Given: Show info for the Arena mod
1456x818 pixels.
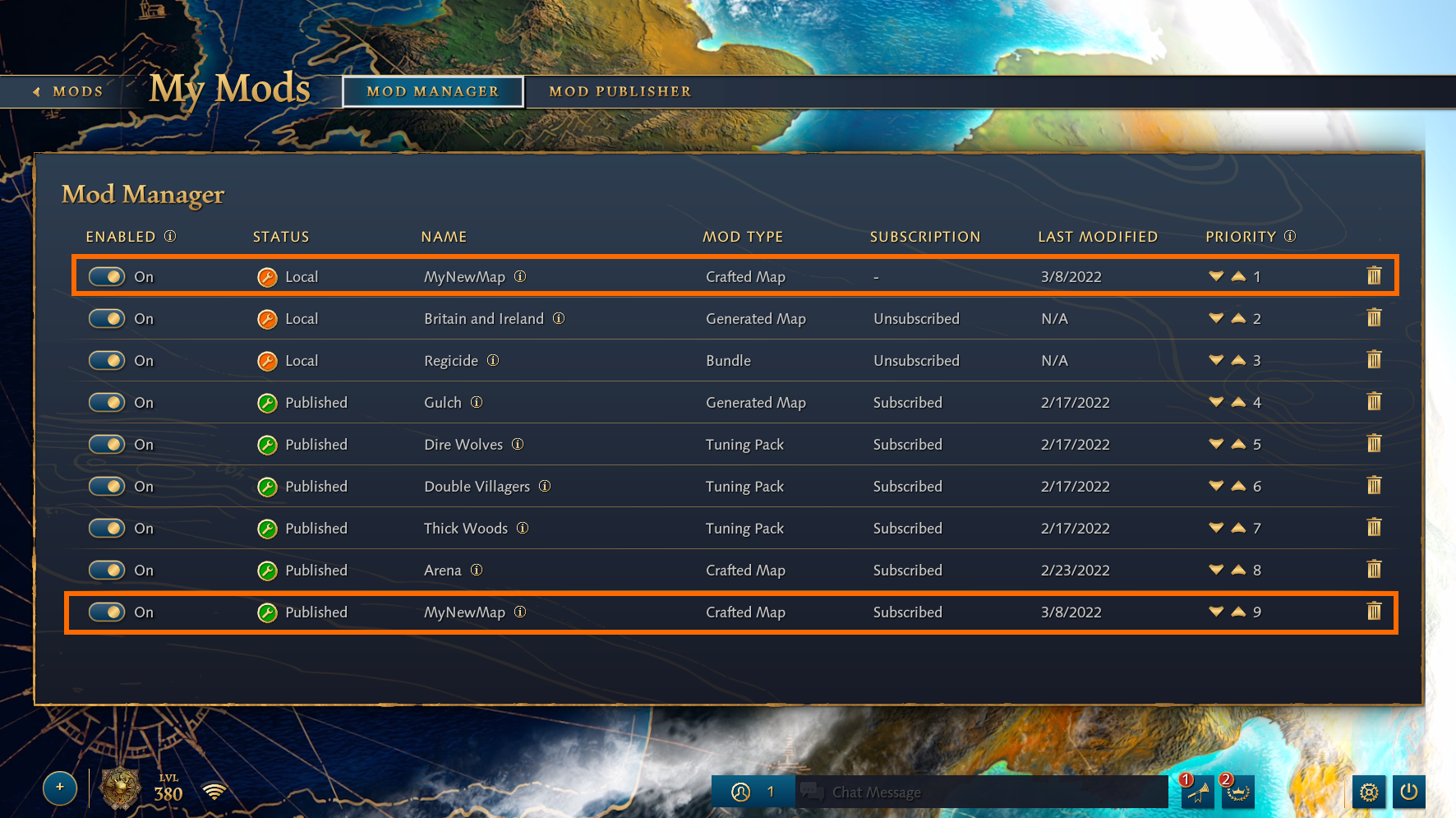Looking at the screenshot, I should pyautogui.click(x=477, y=570).
